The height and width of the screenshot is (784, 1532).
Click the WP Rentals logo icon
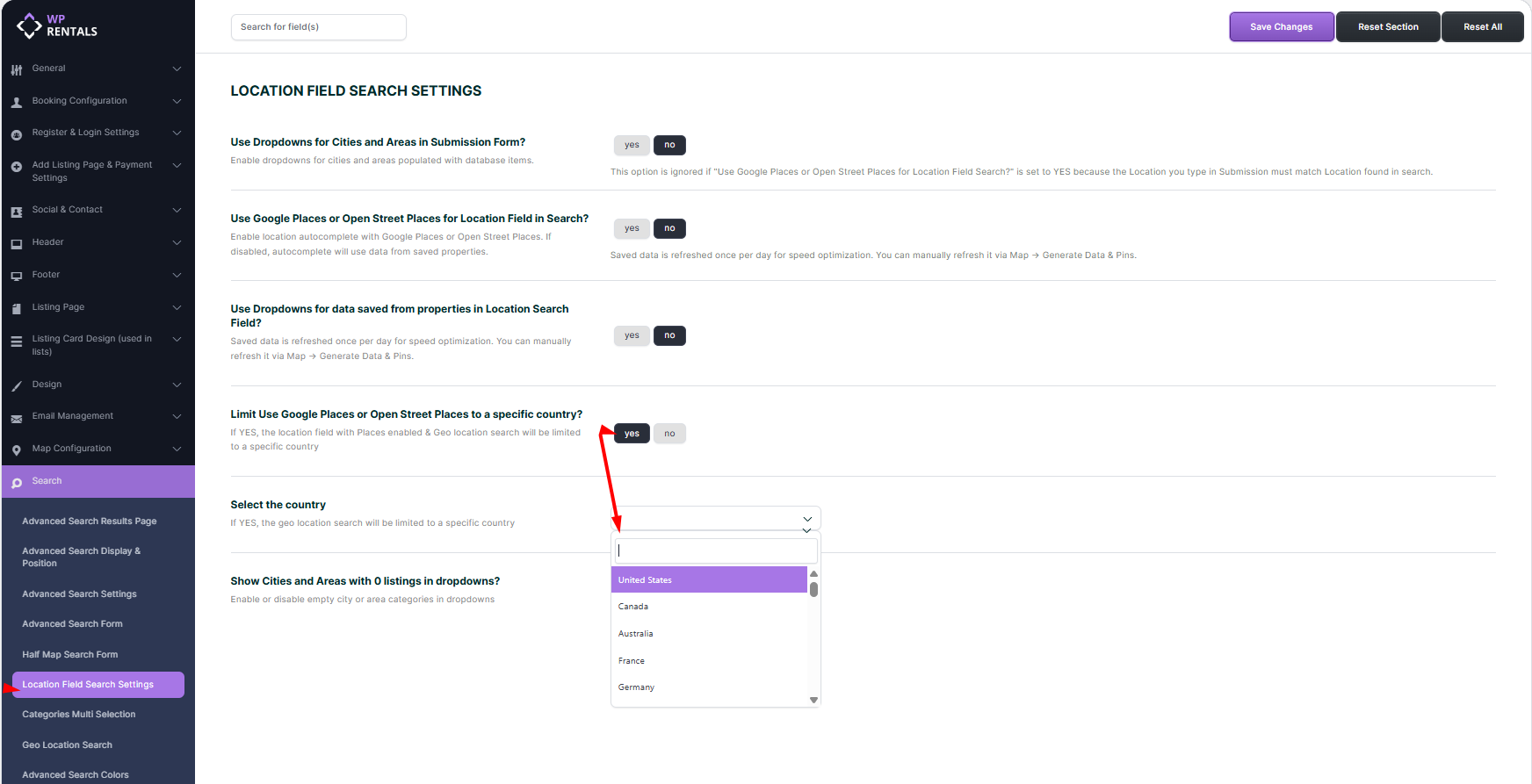click(29, 25)
